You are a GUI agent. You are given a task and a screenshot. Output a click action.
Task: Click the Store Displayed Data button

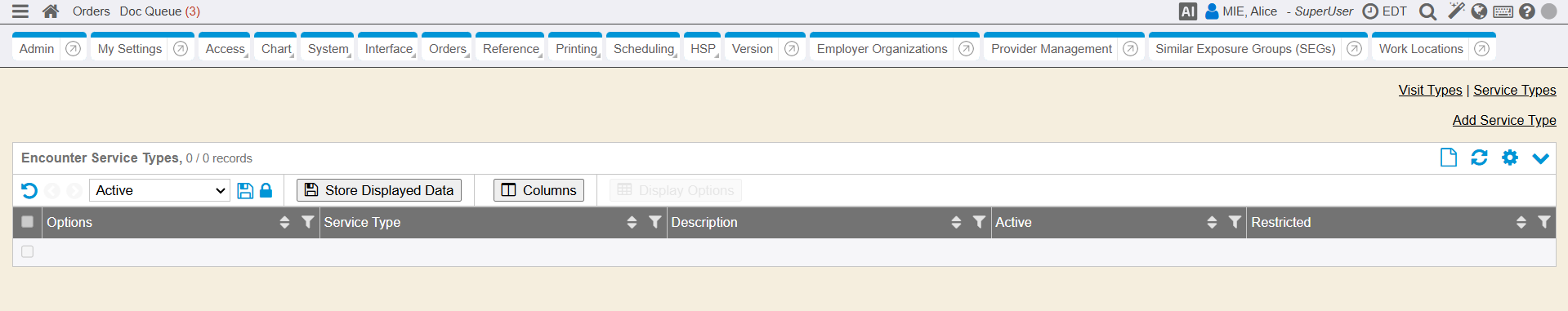point(379,190)
